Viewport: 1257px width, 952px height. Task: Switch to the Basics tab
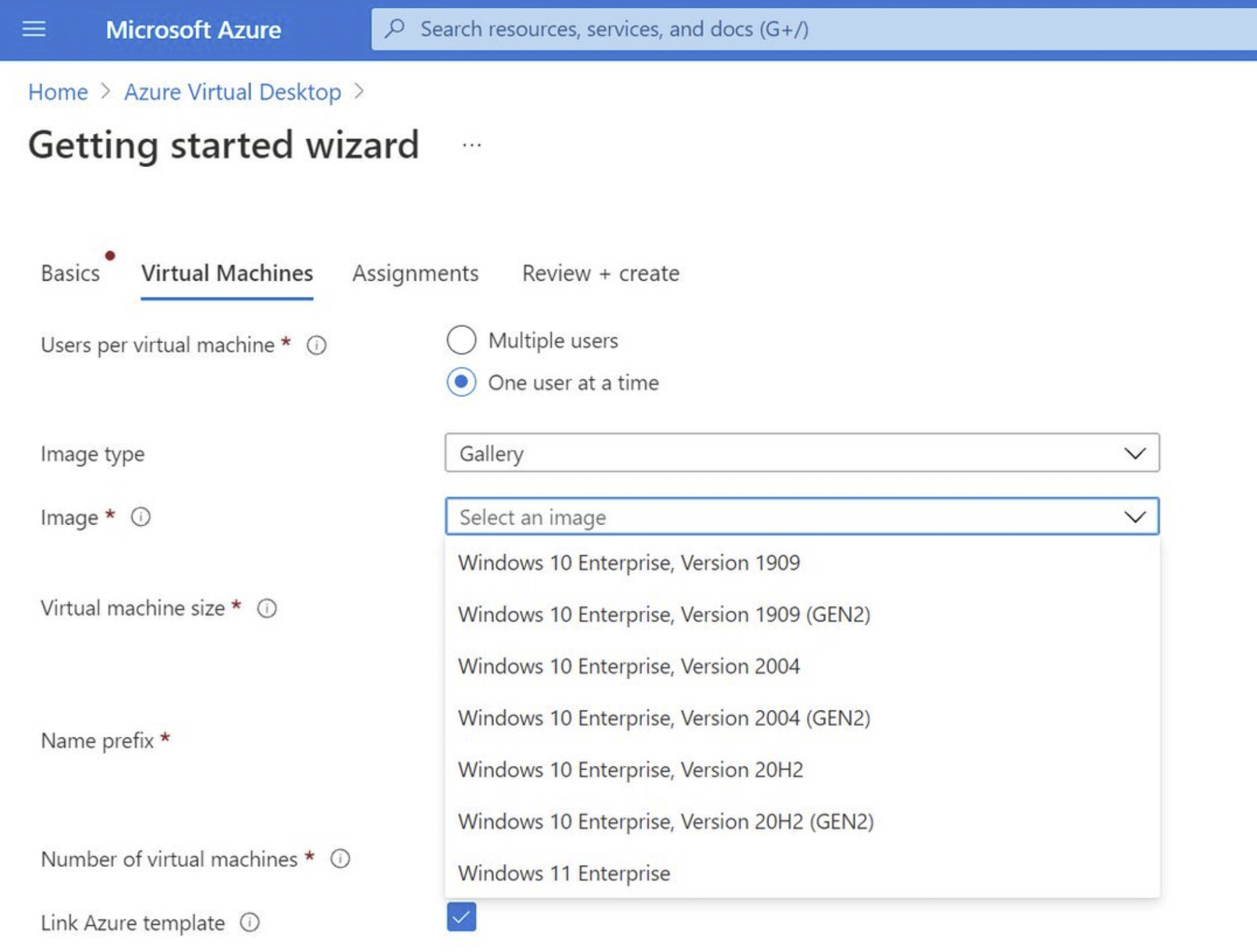(70, 273)
